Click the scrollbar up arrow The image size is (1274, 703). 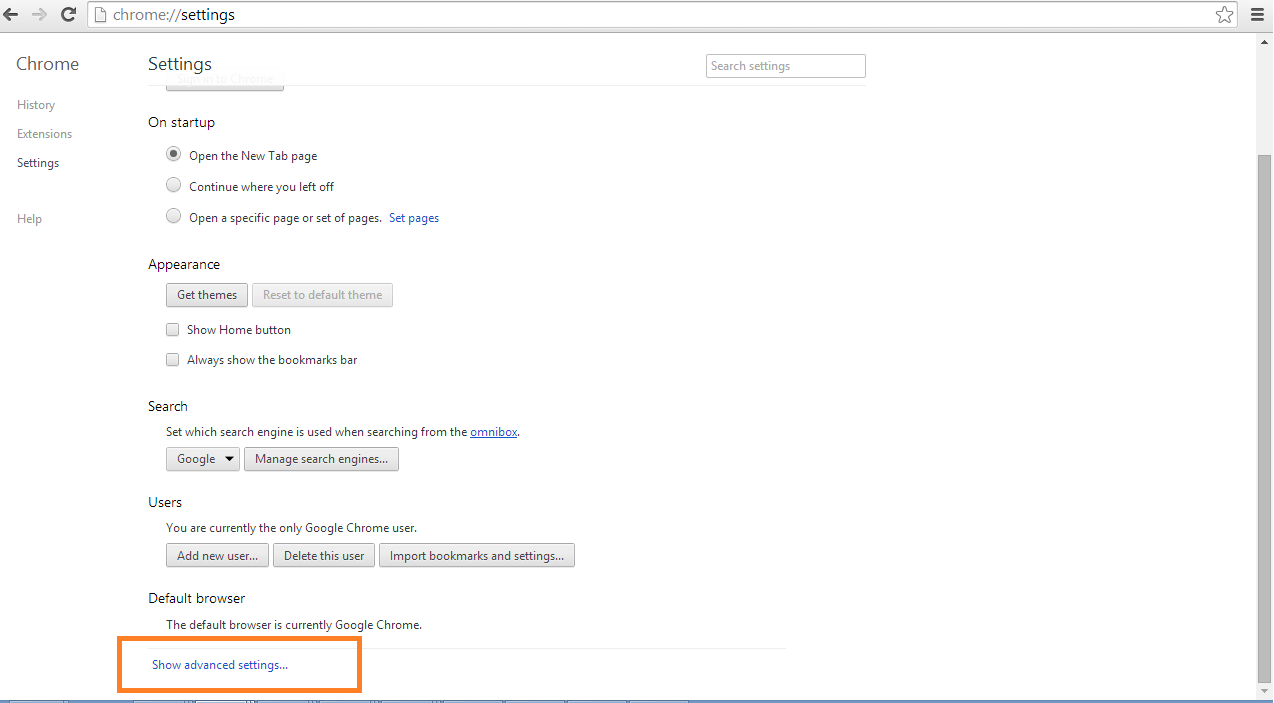[1265, 41]
